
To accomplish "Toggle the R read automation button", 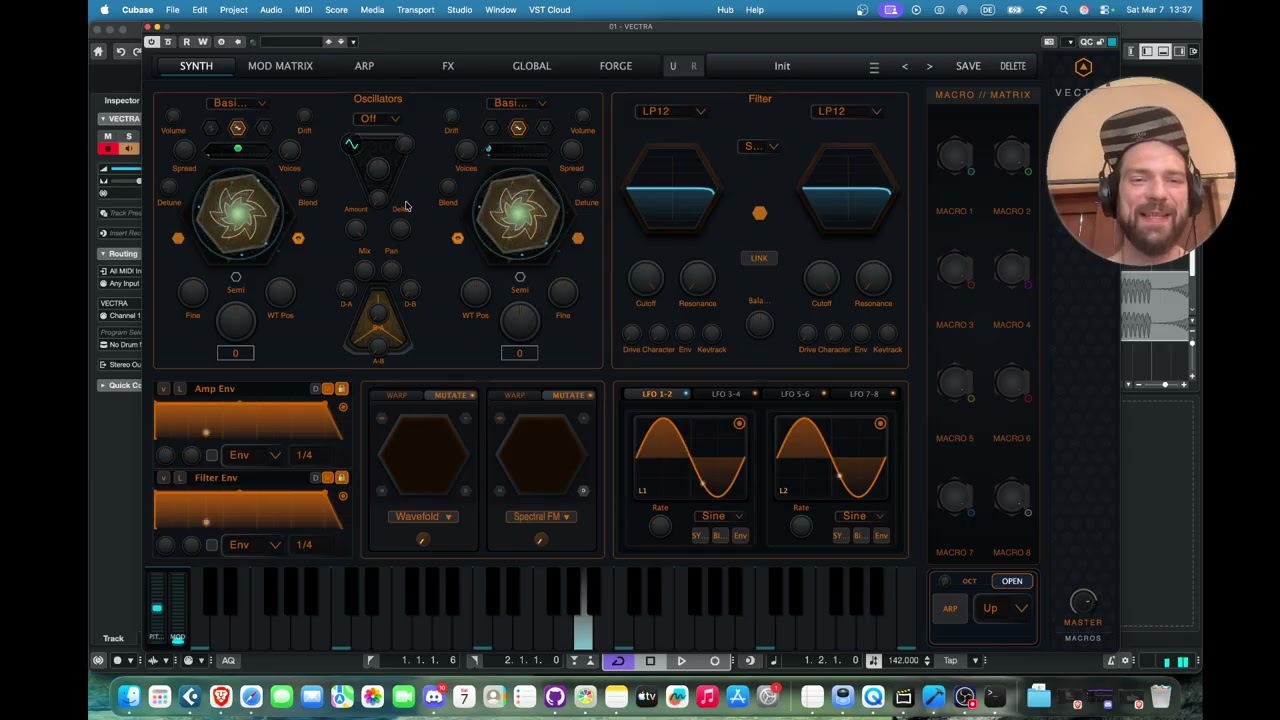I will pyautogui.click(x=186, y=42).
